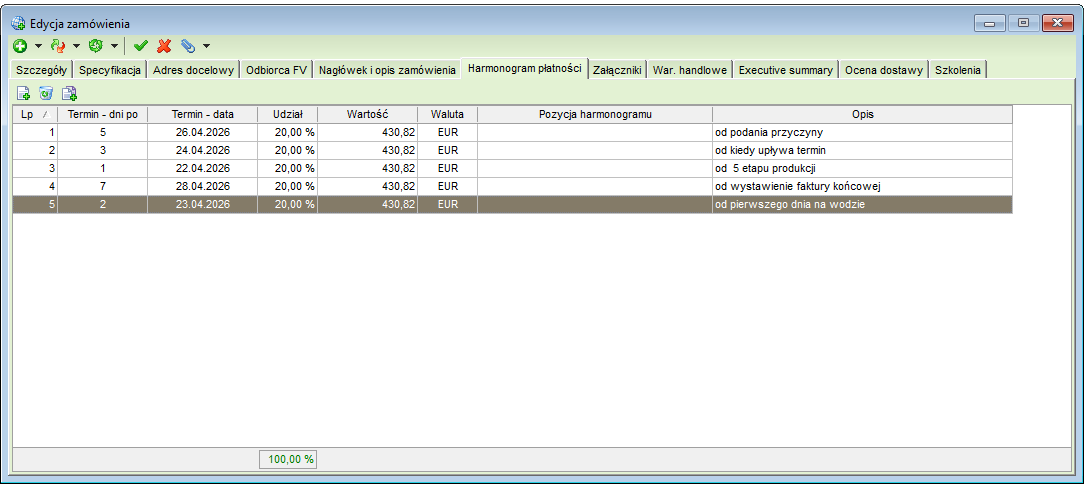Click days value 7 in row 4

pyautogui.click(x=102, y=186)
